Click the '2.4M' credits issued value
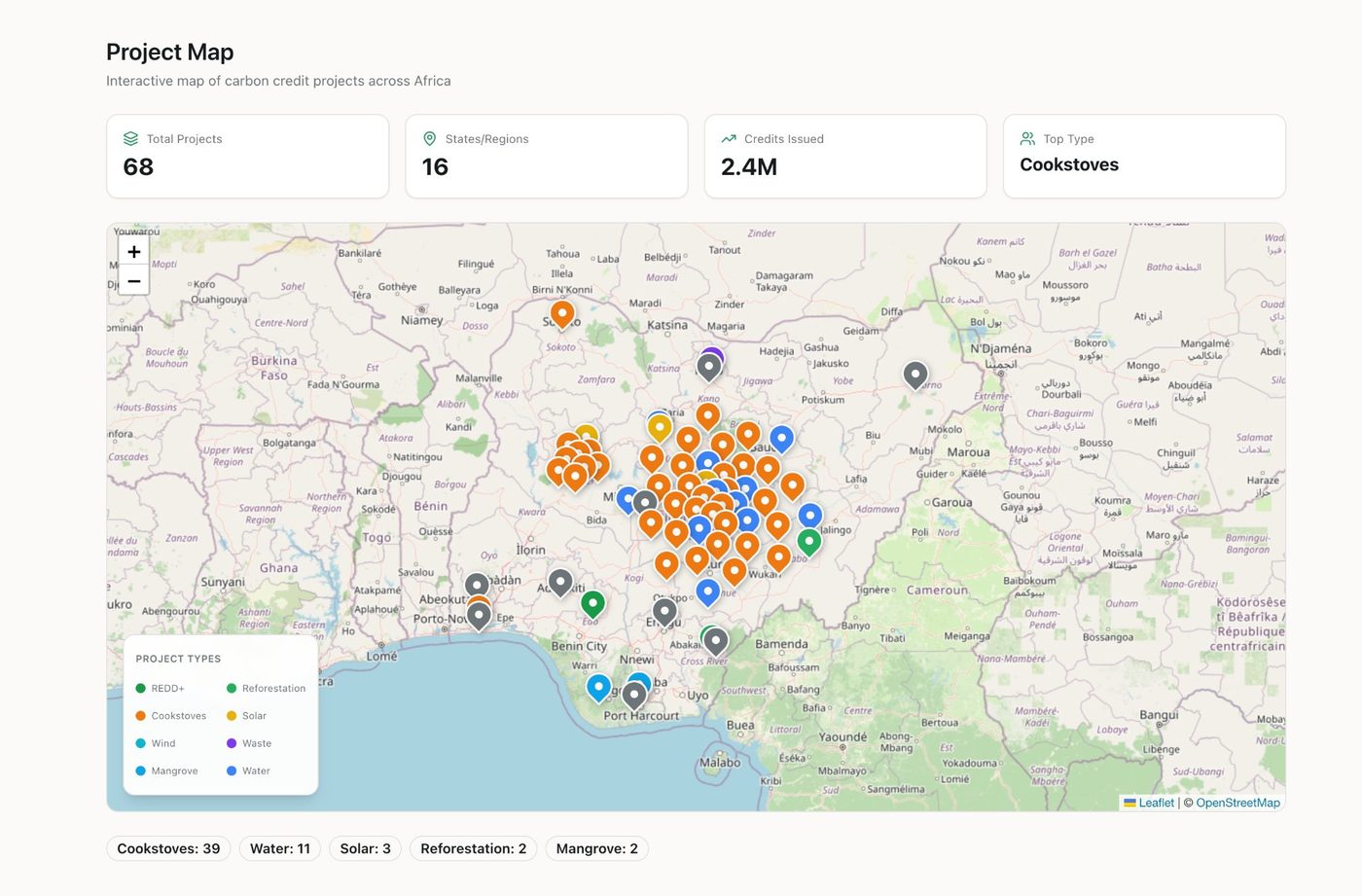The width and height of the screenshot is (1362, 896). click(x=749, y=167)
